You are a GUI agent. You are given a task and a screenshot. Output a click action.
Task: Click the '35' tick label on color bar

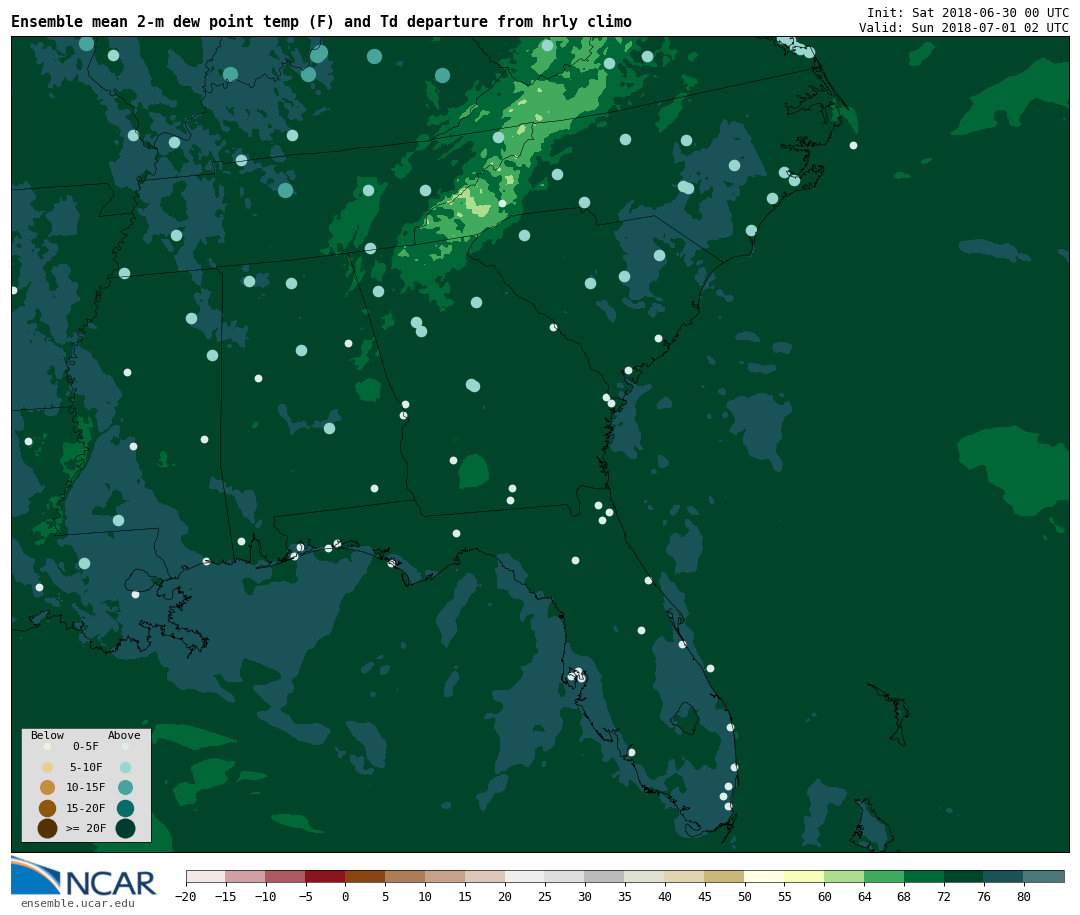pyautogui.click(x=625, y=896)
